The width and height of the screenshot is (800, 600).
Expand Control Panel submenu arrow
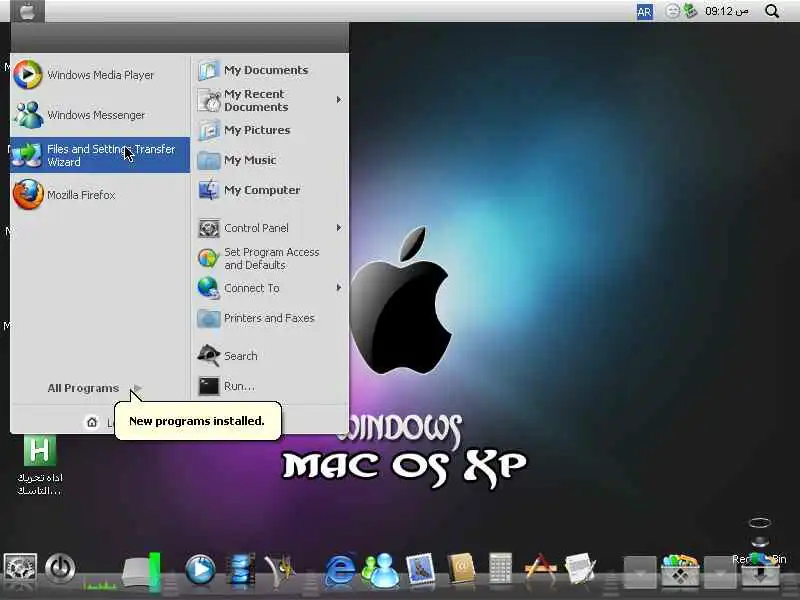pyautogui.click(x=339, y=228)
